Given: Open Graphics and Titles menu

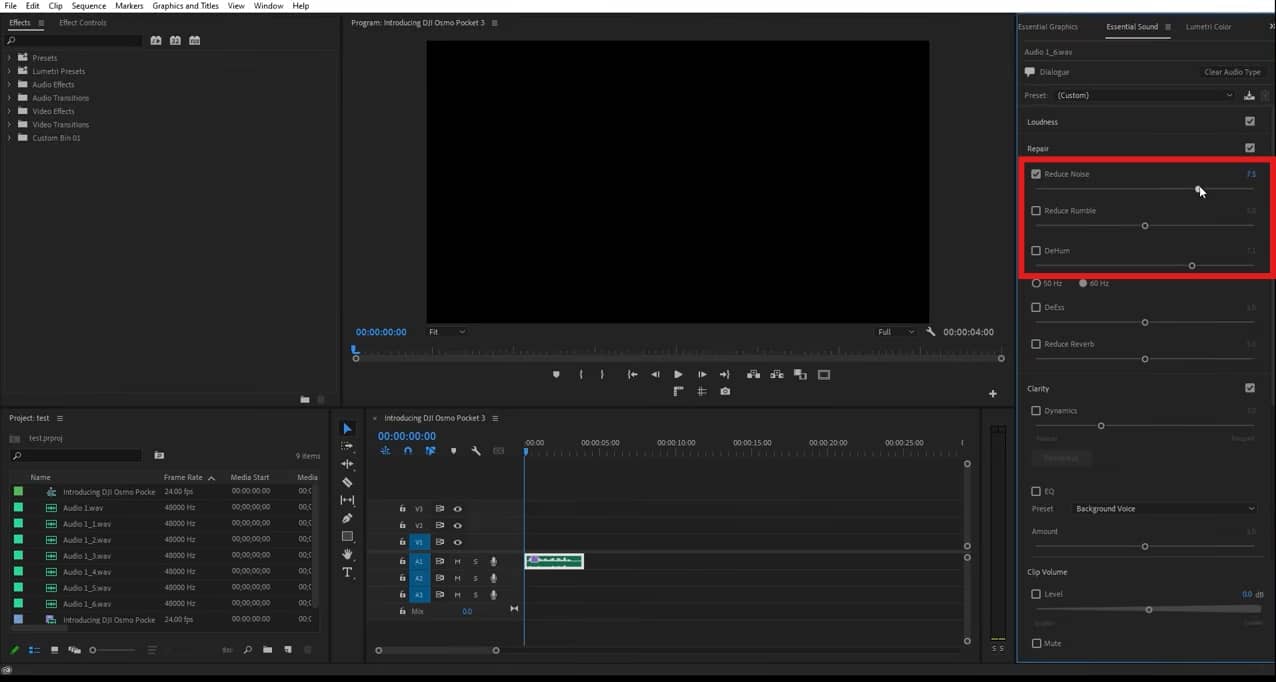Looking at the screenshot, I should coord(185,6).
